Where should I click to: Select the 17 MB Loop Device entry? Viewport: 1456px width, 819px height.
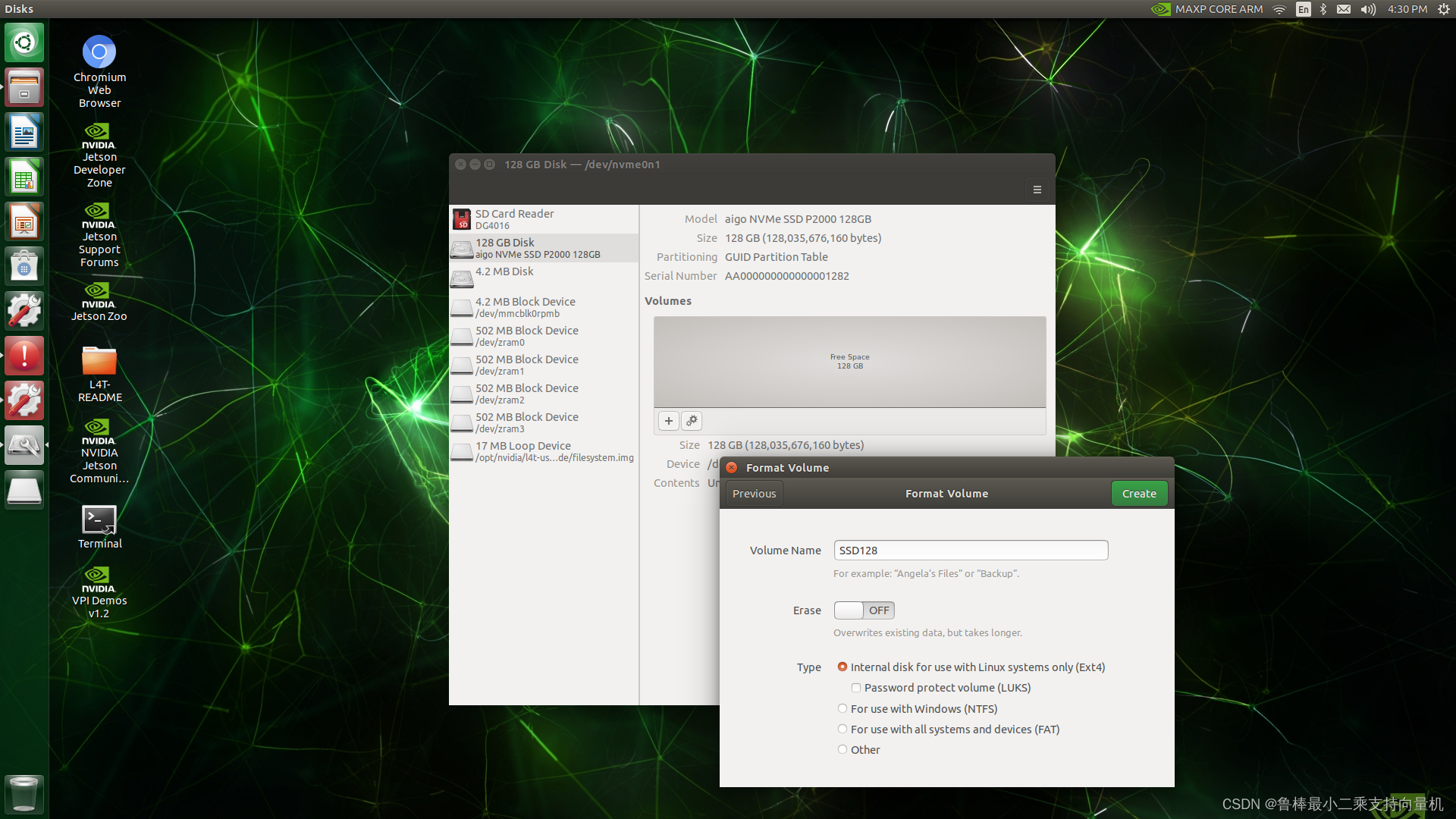click(x=544, y=451)
